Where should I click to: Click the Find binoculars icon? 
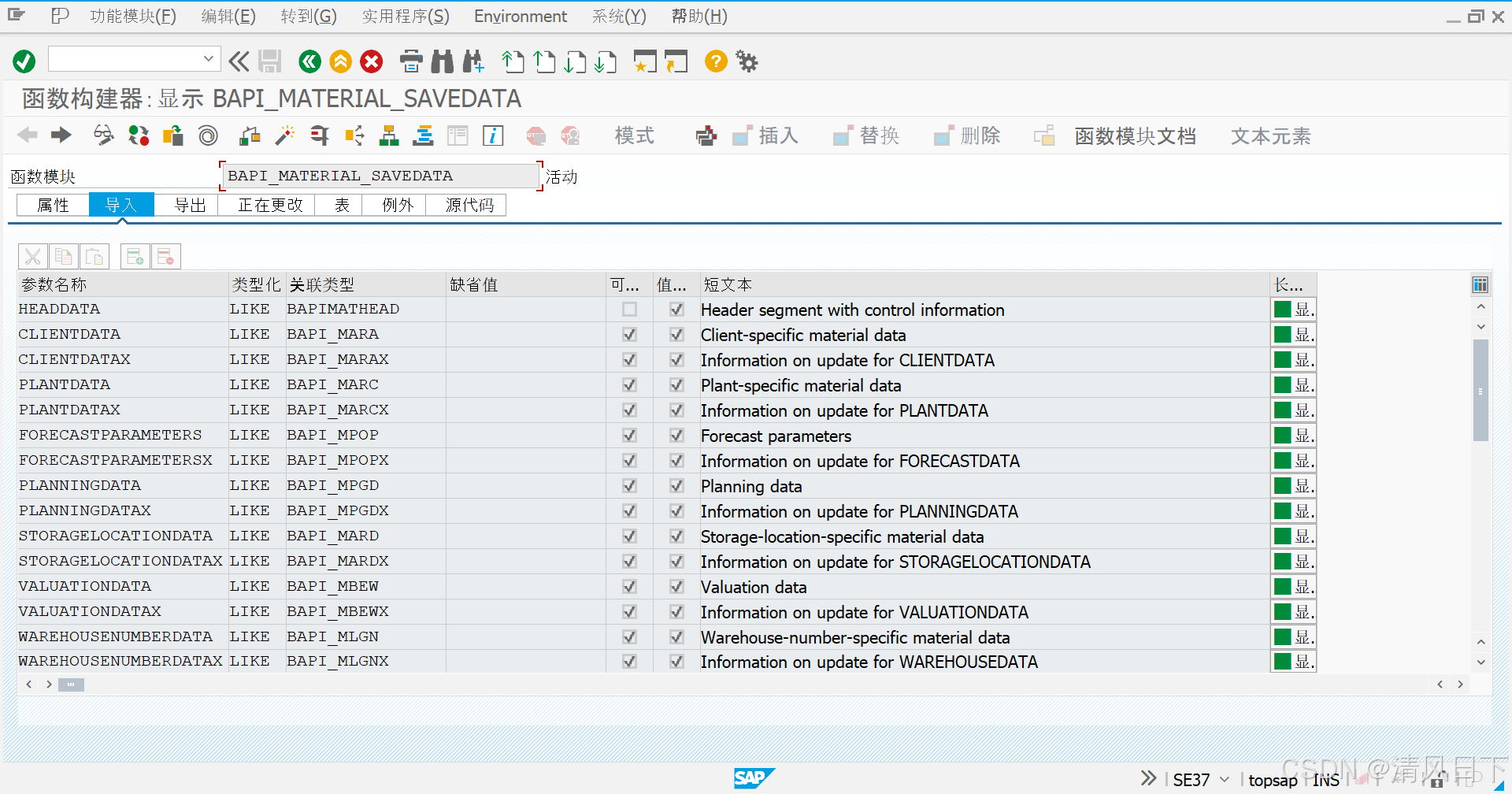point(443,61)
